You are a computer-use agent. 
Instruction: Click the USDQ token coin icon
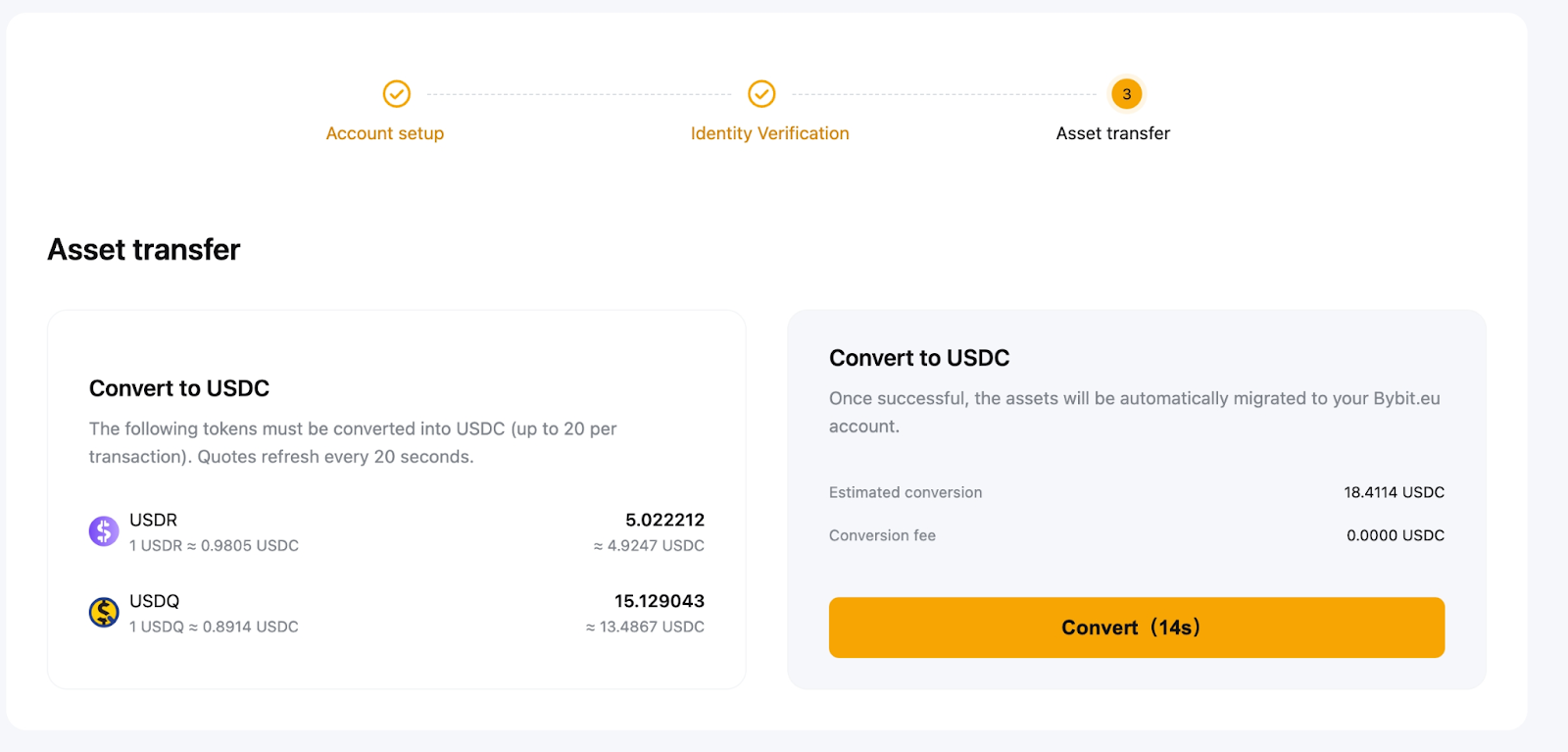click(104, 613)
